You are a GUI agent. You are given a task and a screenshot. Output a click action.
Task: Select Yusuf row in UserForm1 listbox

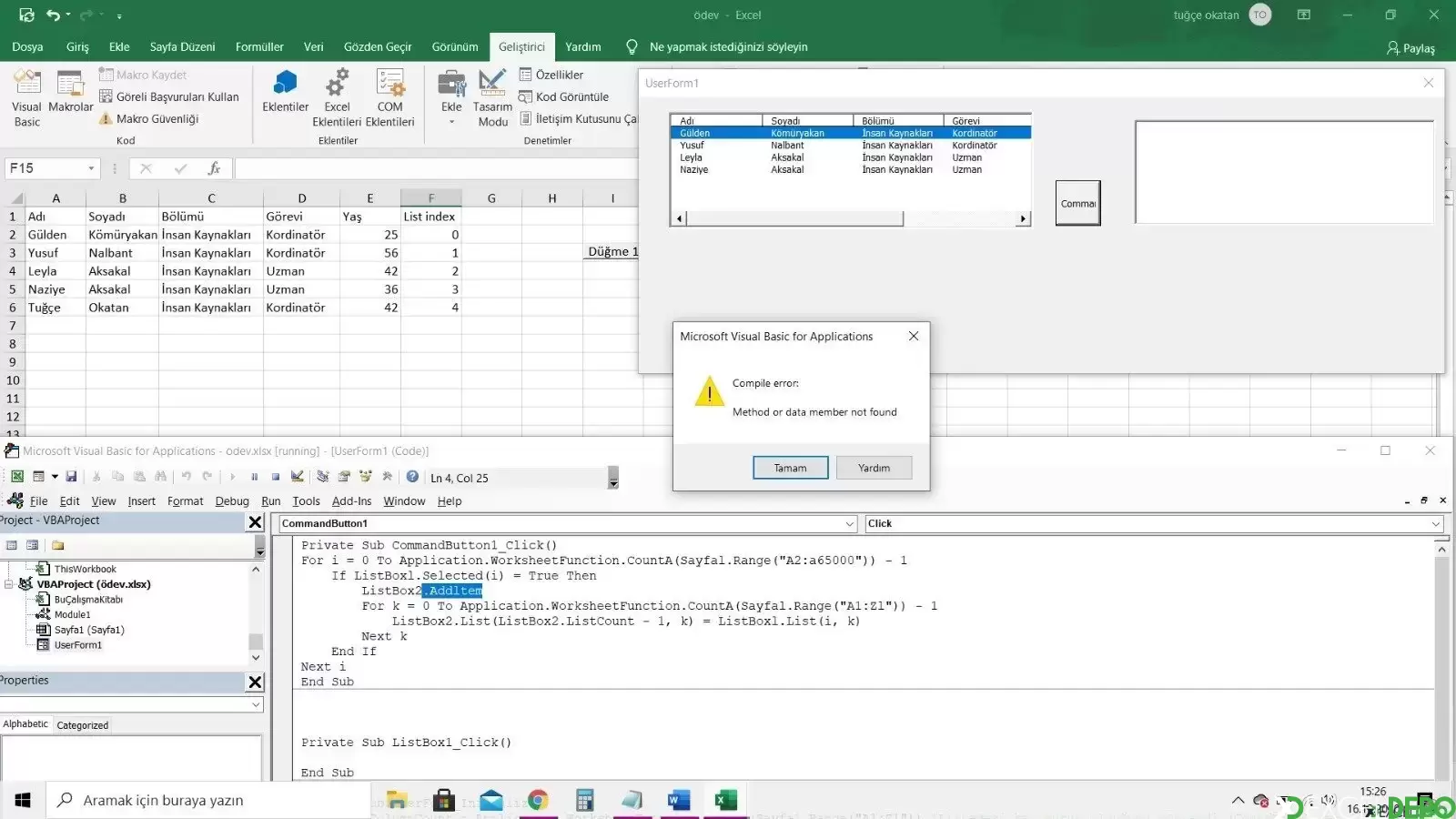pyautogui.click(x=850, y=146)
